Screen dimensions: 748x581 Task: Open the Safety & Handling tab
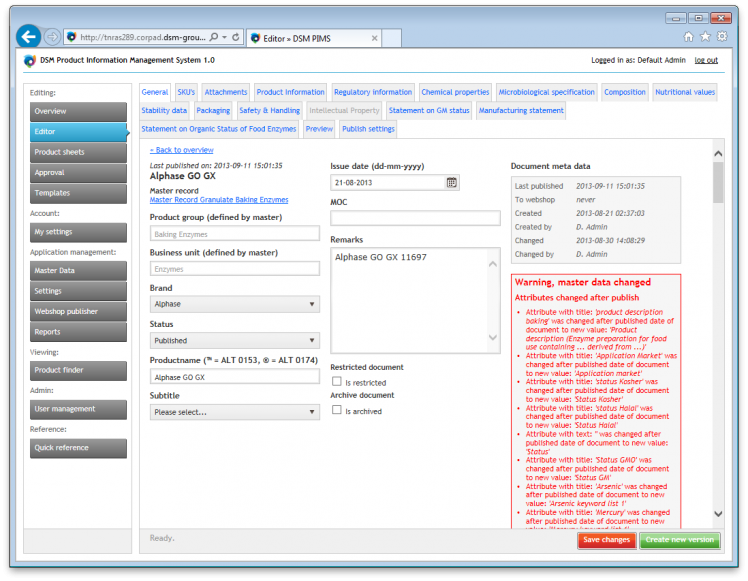[270, 111]
